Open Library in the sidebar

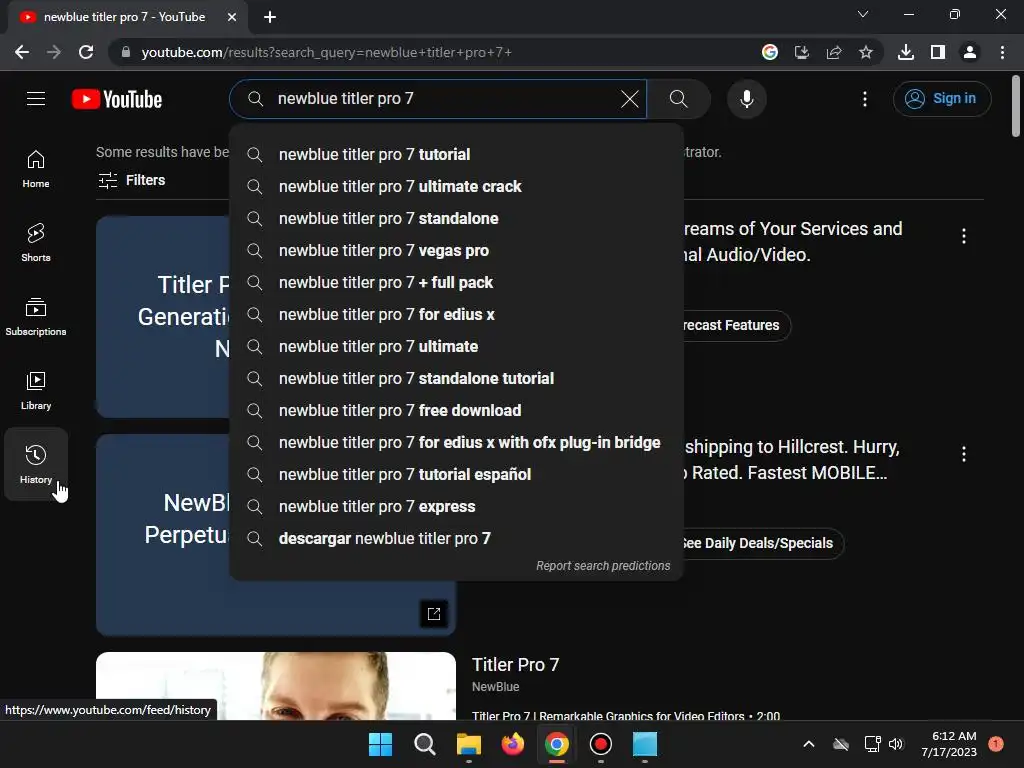click(x=36, y=391)
